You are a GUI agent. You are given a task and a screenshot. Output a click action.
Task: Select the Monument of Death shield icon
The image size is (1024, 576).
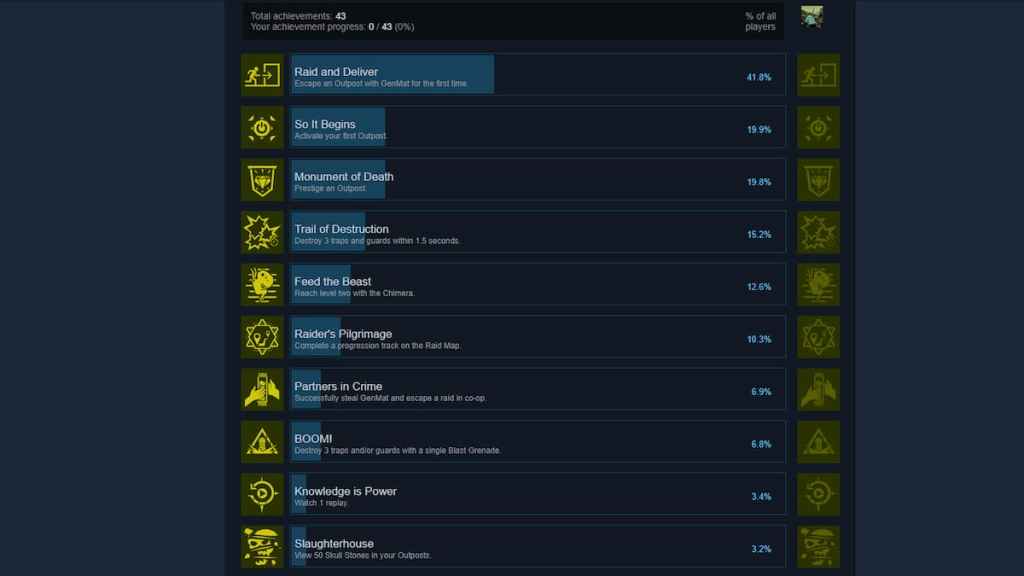click(x=263, y=180)
